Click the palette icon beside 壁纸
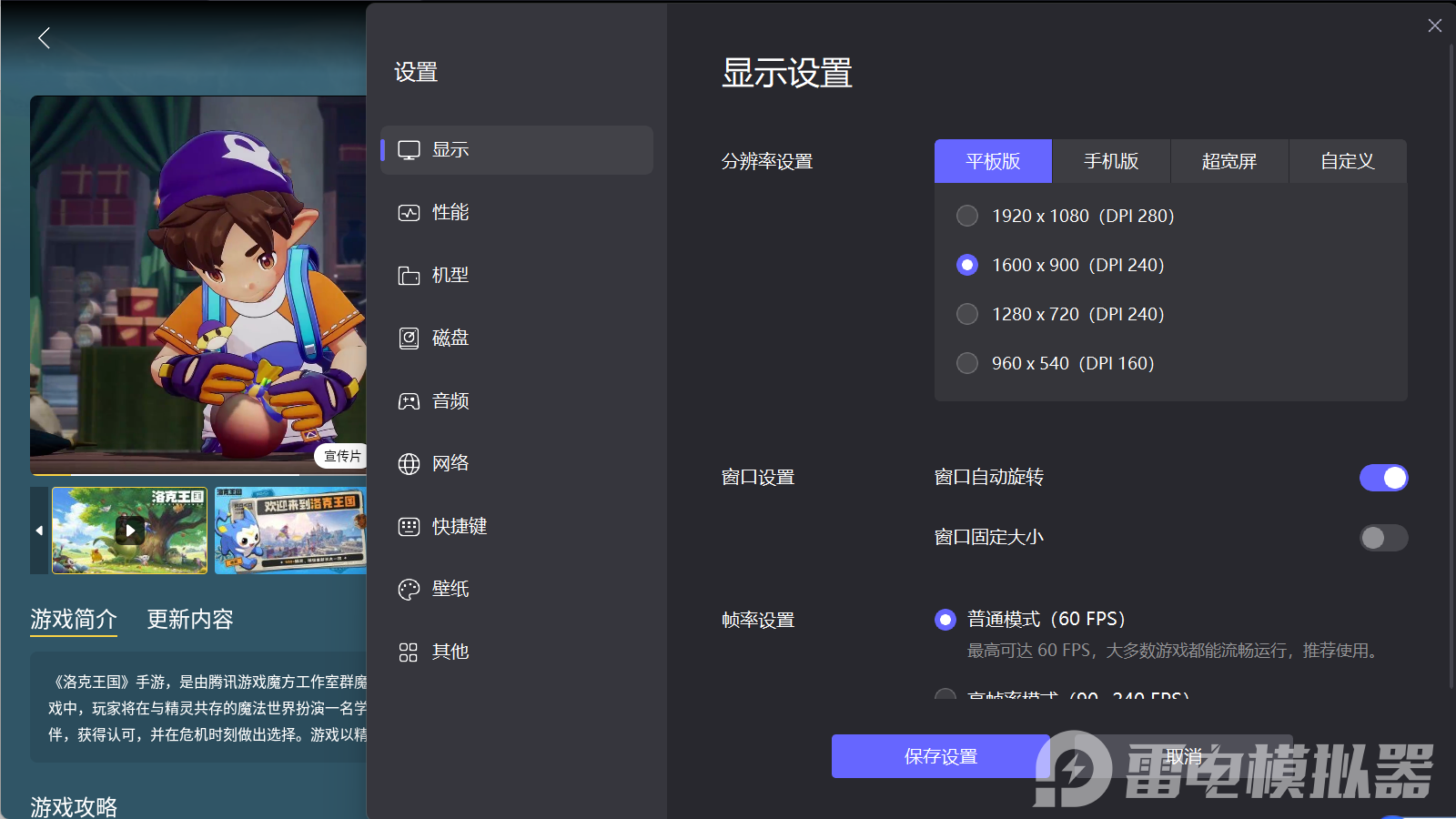 (409, 590)
